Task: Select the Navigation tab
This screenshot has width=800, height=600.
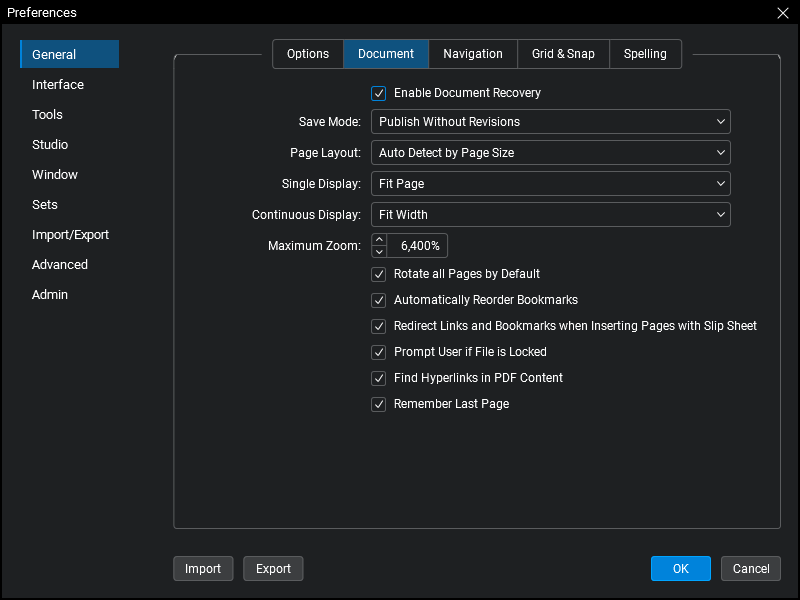Action: [473, 54]
